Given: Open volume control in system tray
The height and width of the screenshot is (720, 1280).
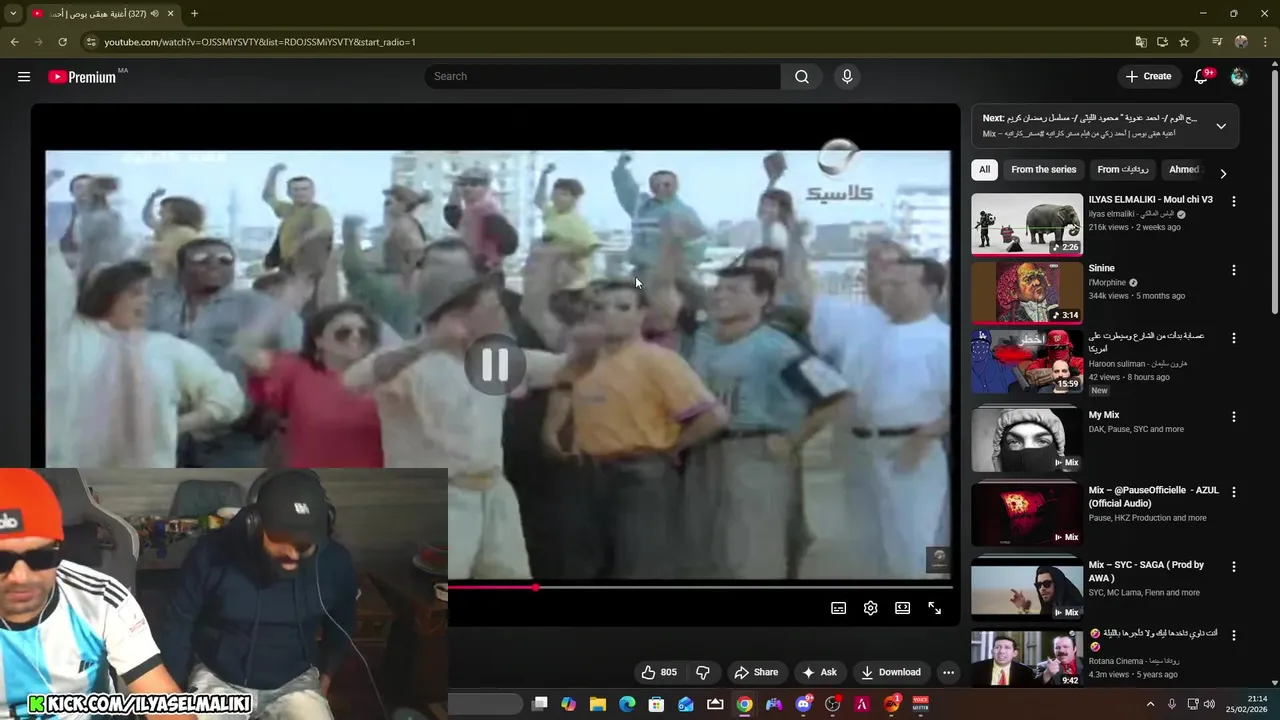Looking at the screenshot, I should (x=1210, y=704).
